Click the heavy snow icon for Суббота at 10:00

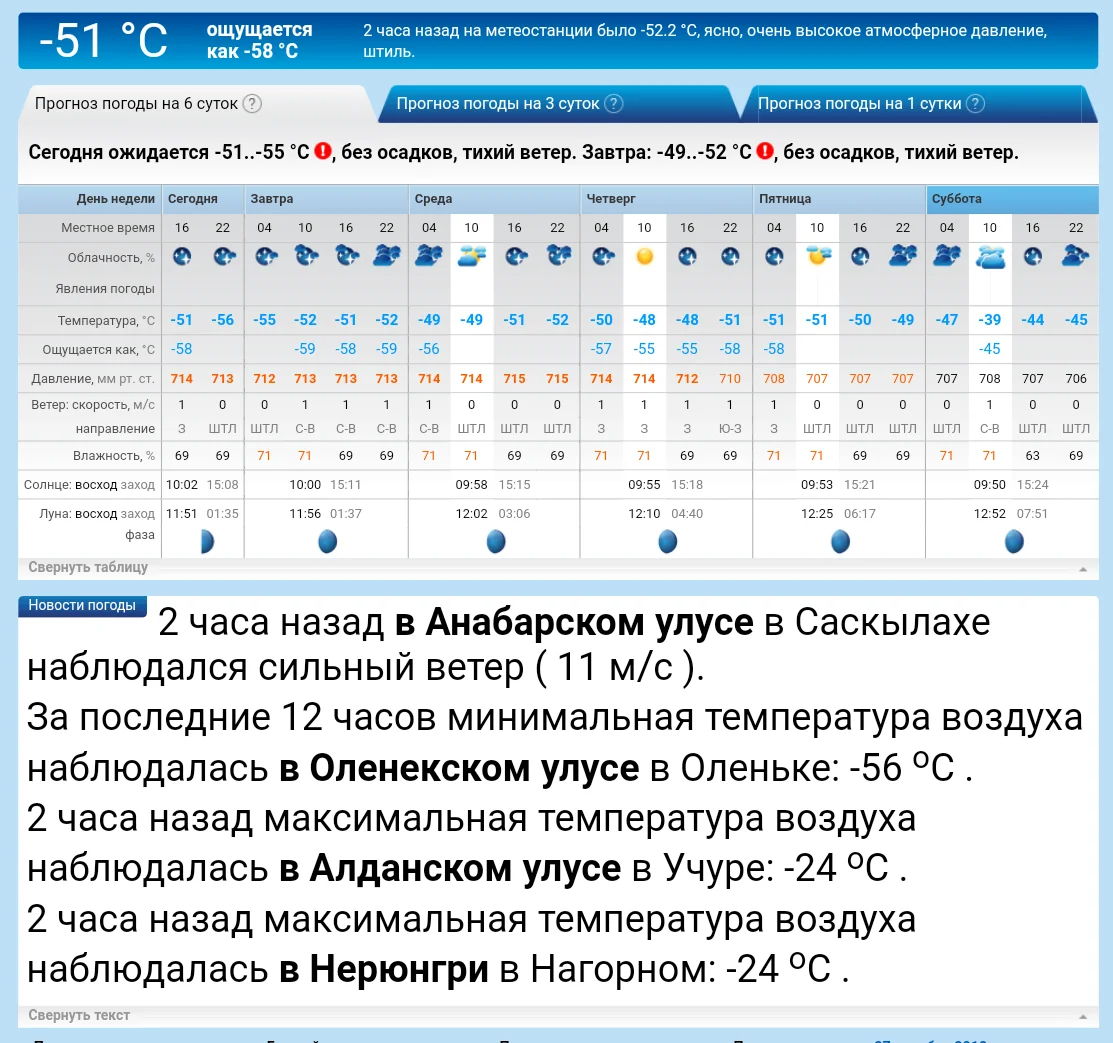990,256
